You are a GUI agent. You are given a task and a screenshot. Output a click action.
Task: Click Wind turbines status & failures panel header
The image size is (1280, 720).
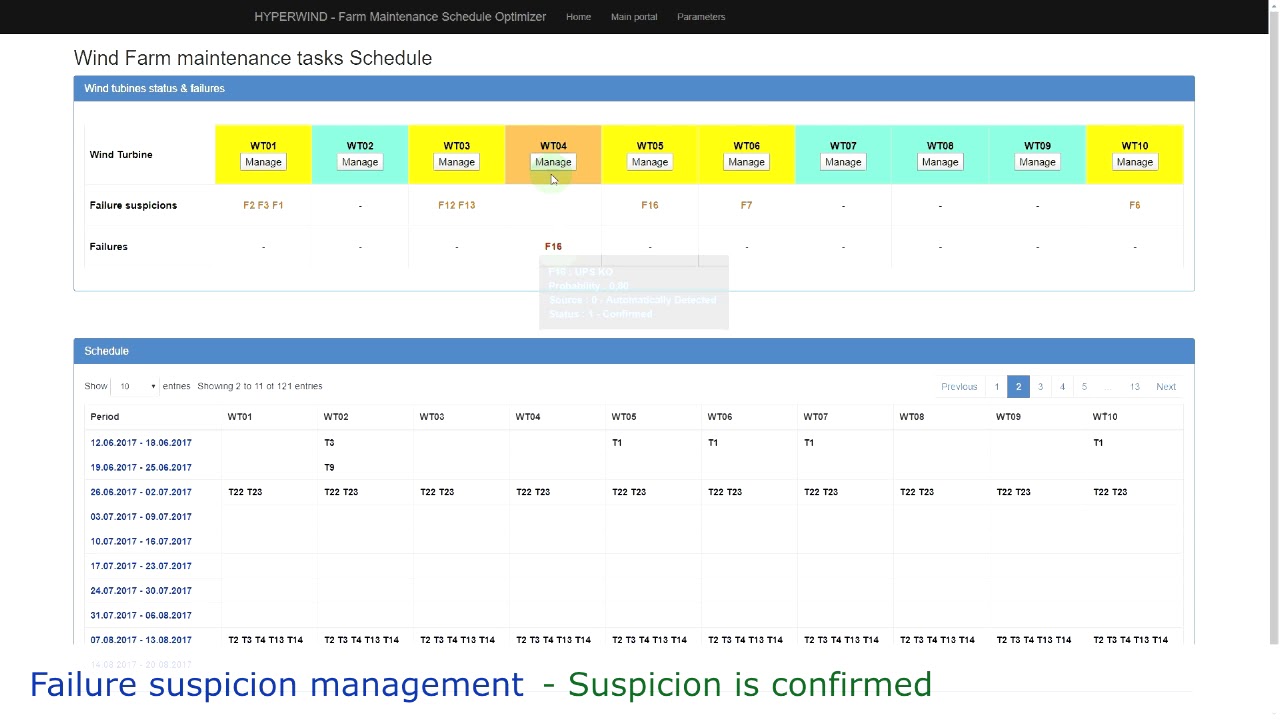pyautogui.click(x=634, y=88)
